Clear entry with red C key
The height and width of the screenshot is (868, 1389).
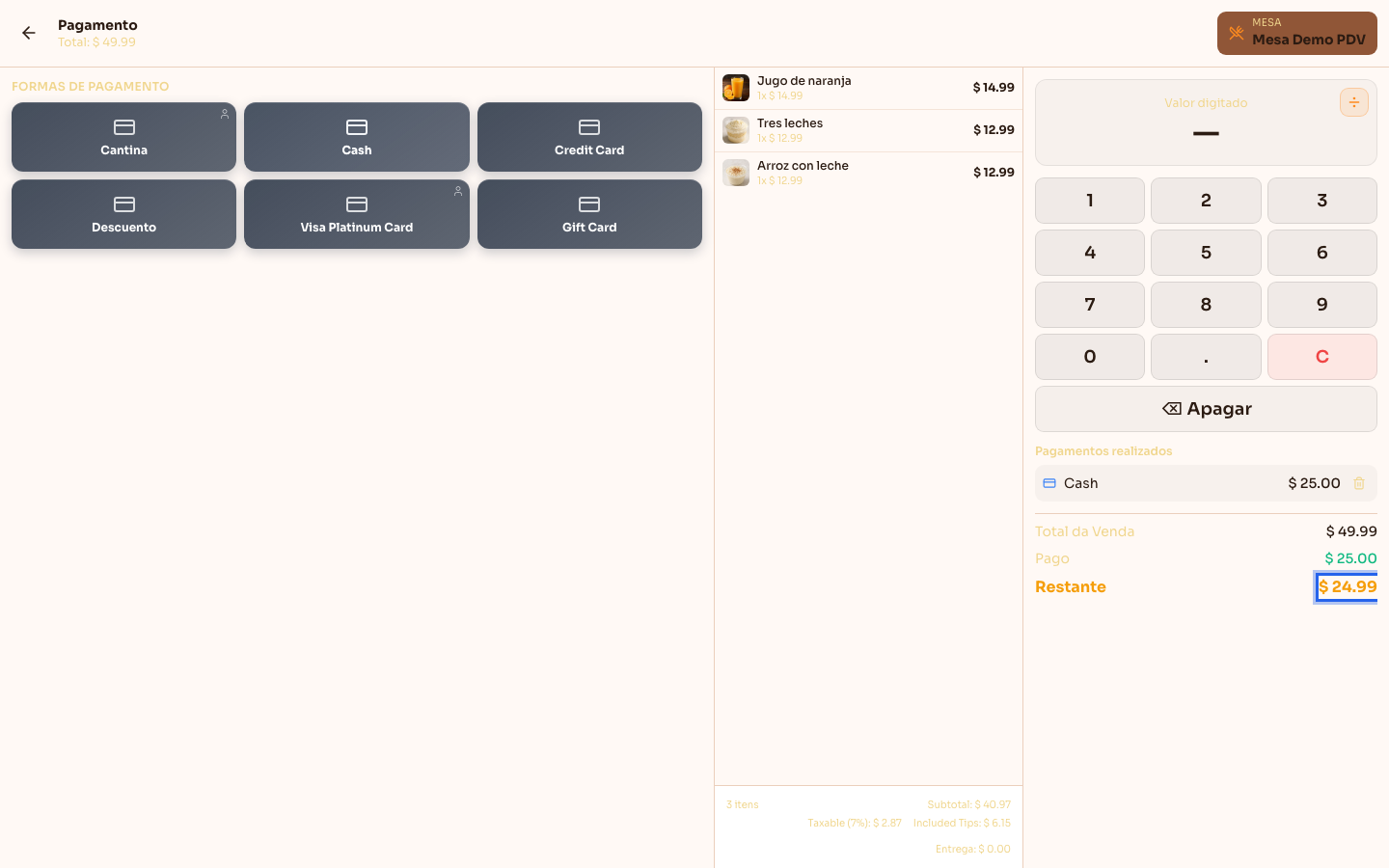click(1322, 357)
